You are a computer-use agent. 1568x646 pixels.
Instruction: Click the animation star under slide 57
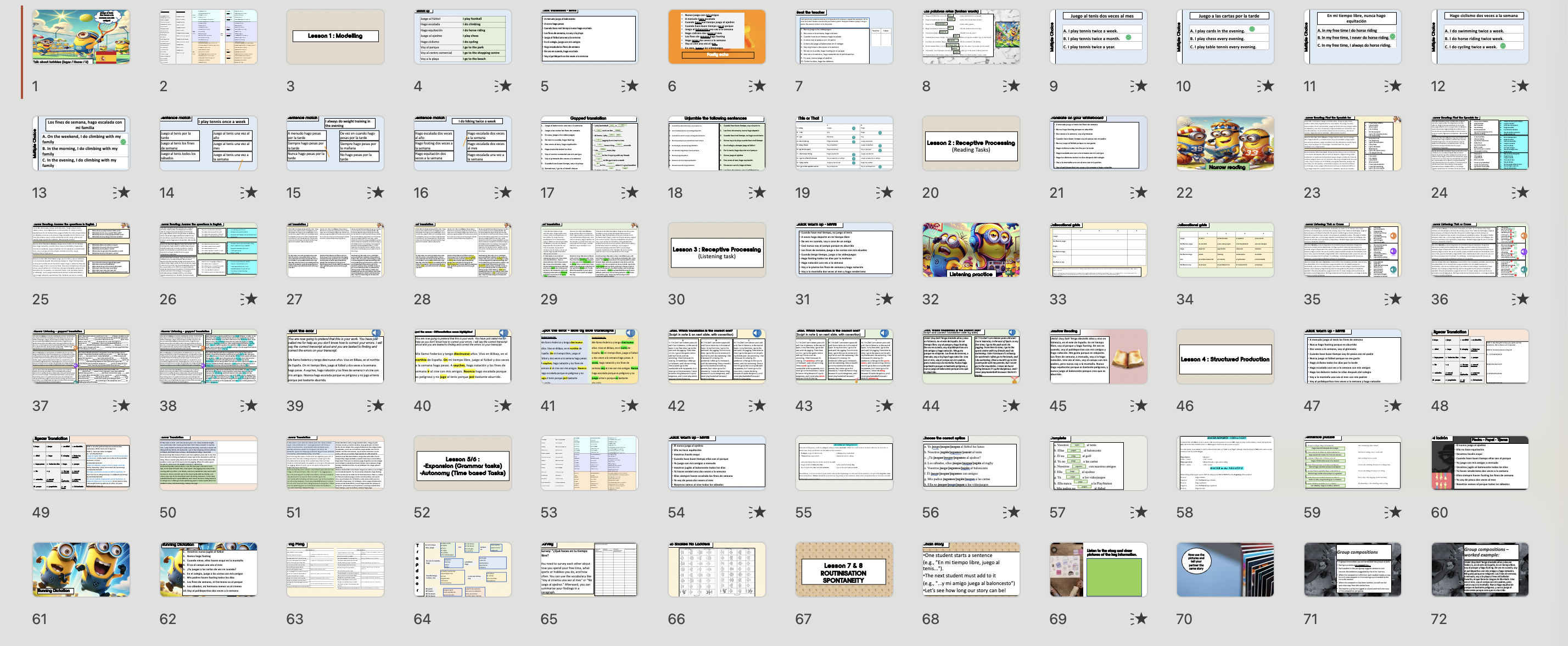(x=1139, y=512)
